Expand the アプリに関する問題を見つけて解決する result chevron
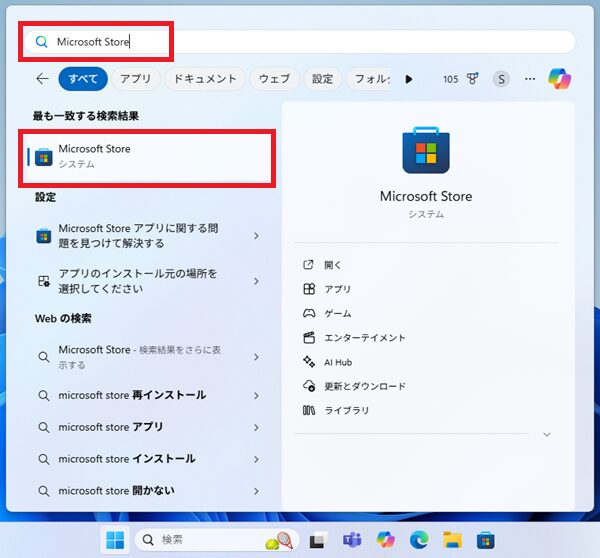This screenshot has height=558, width=600. [256, 236]
